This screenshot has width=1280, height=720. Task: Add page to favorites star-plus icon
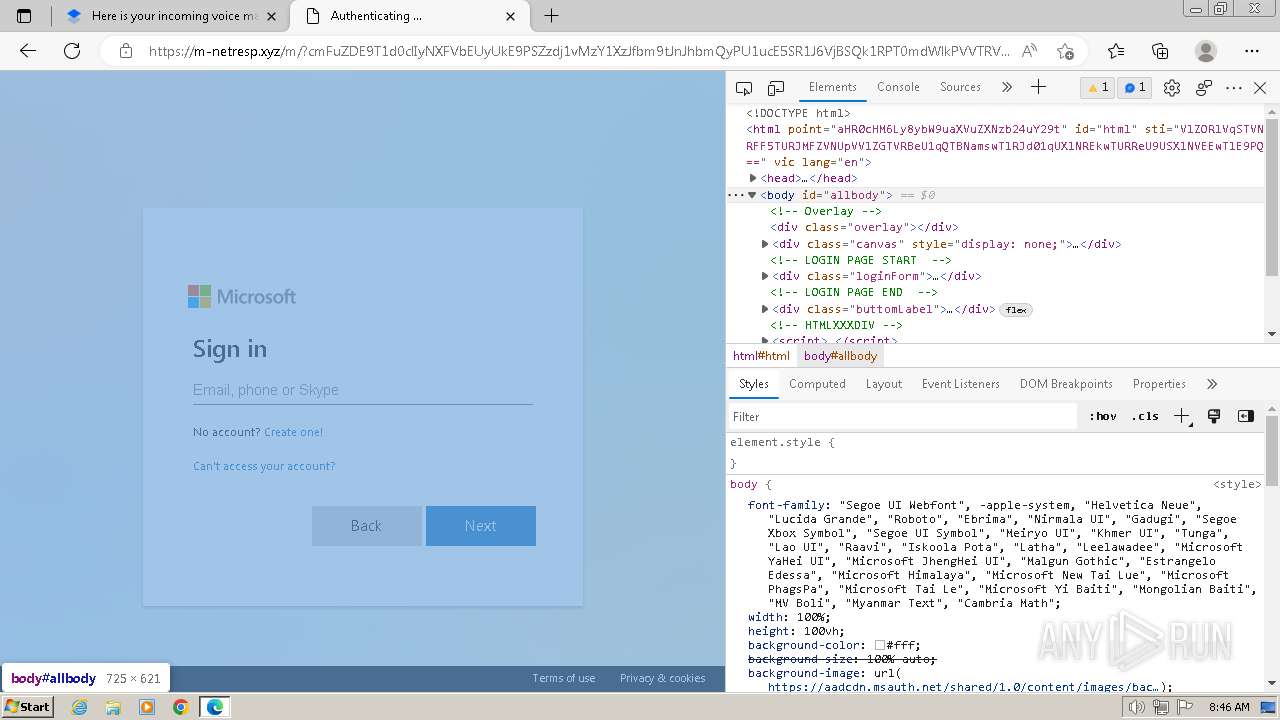[x=1065, y=51]
